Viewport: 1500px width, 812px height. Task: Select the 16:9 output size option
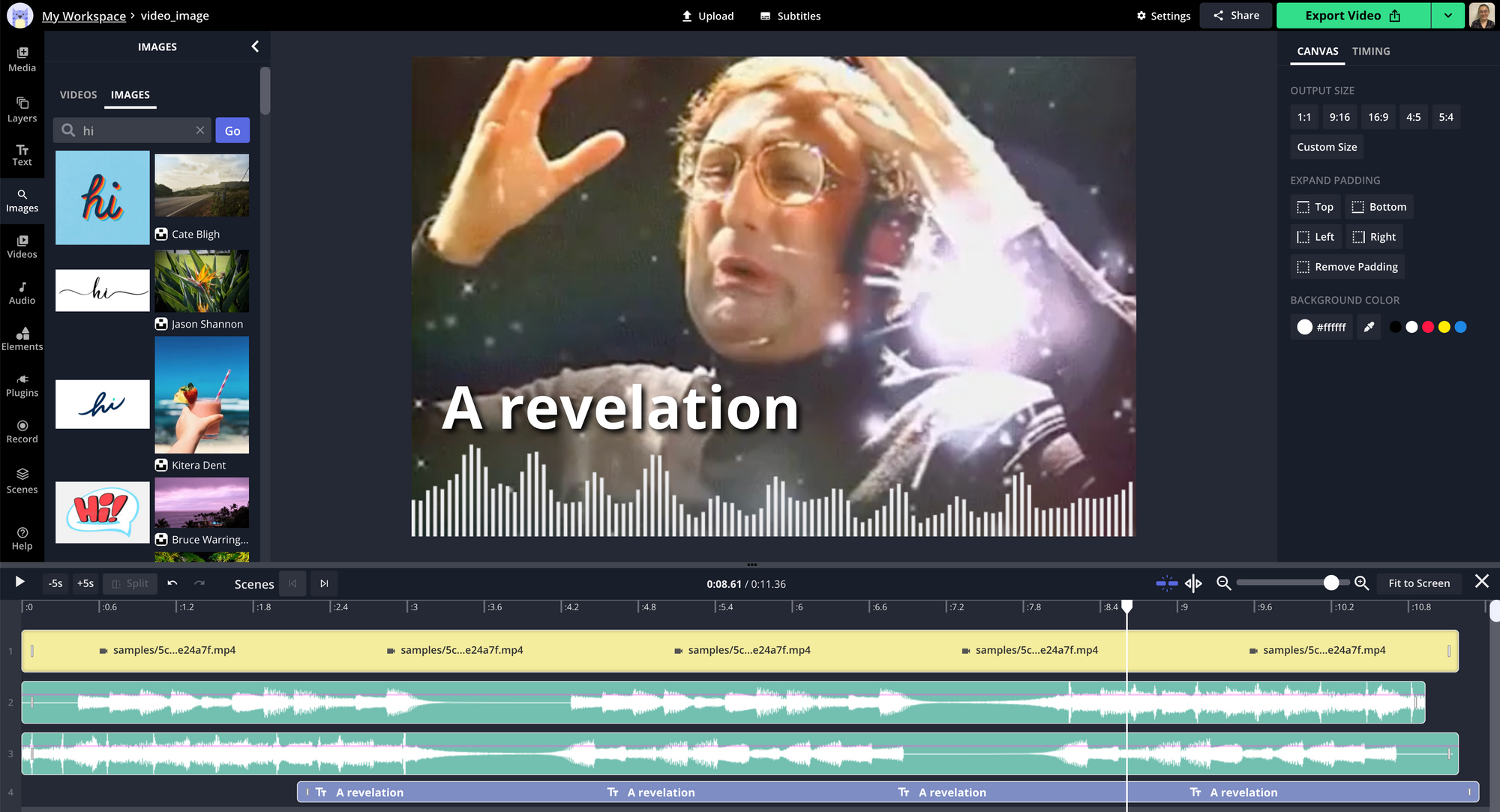pyautogui.click(x=1378, y=117)
